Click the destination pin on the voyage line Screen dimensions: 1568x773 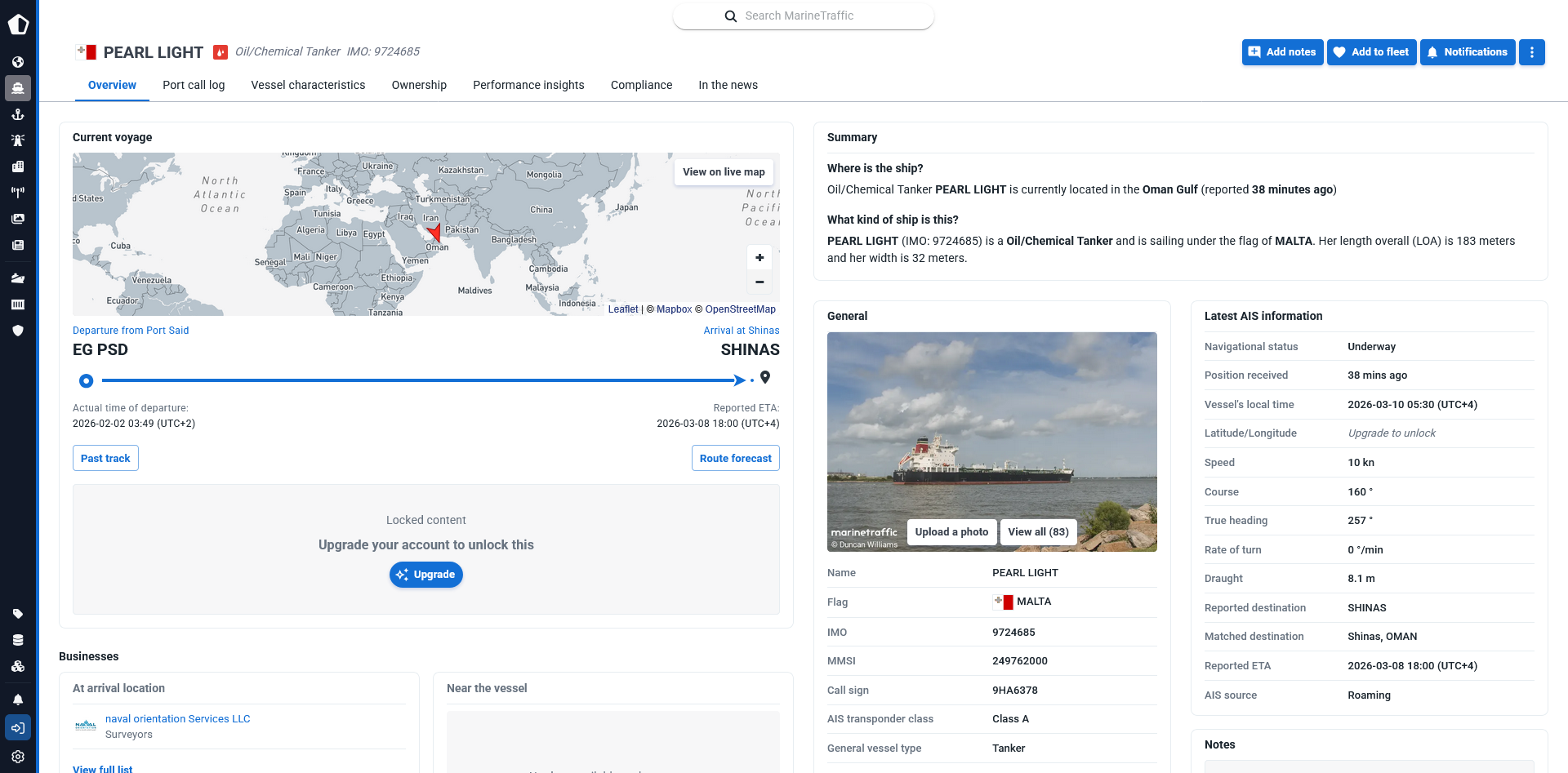[x=765, y=377]
